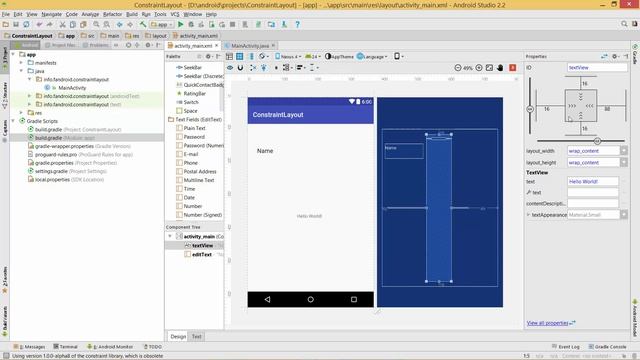Image resolution: width=640 pixels, height=360 pixels.
Task: Toggle the TODO tool window
Action: tap(153, 347)
